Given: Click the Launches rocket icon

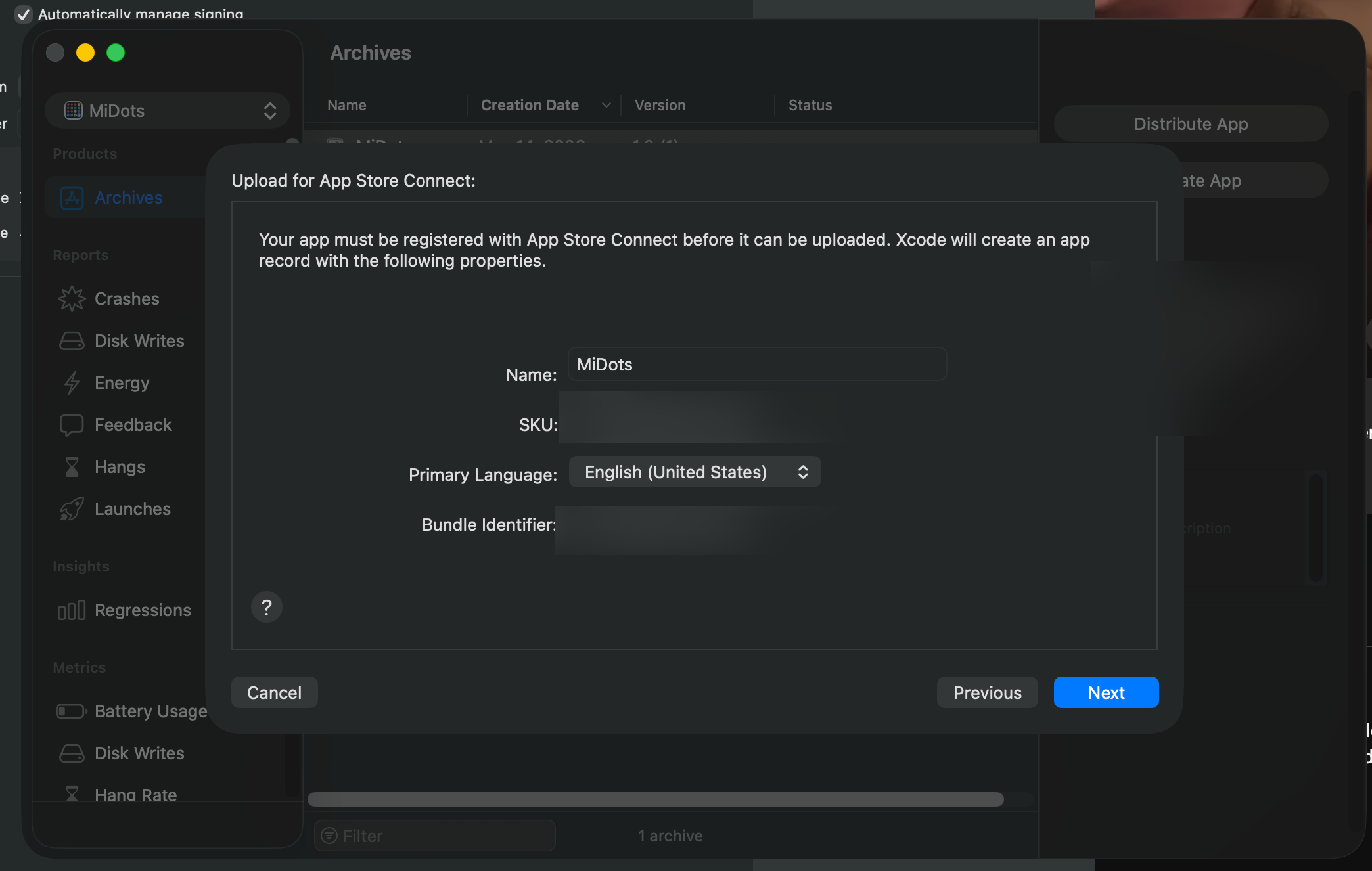Looking at the screenshot, I should point(72,508).
